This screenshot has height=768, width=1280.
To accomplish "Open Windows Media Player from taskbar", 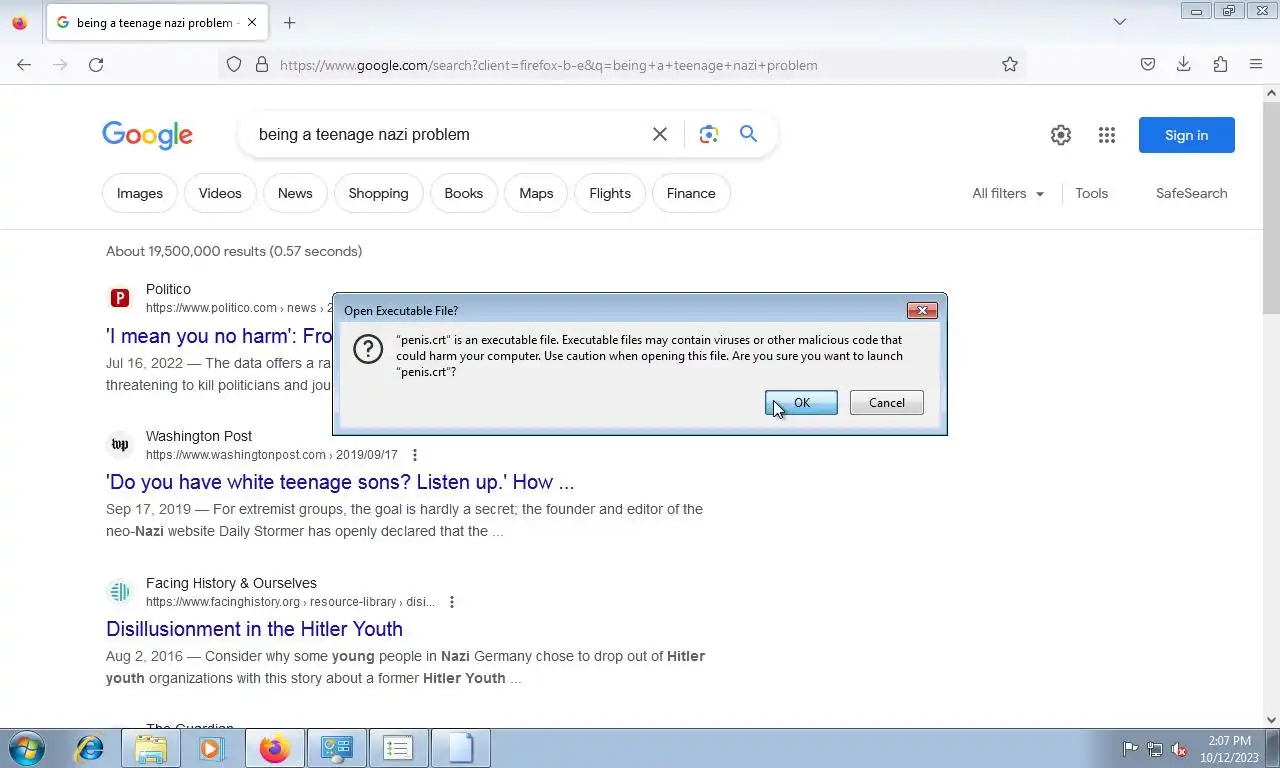I will pyautogui.click(x=212, y=748).
